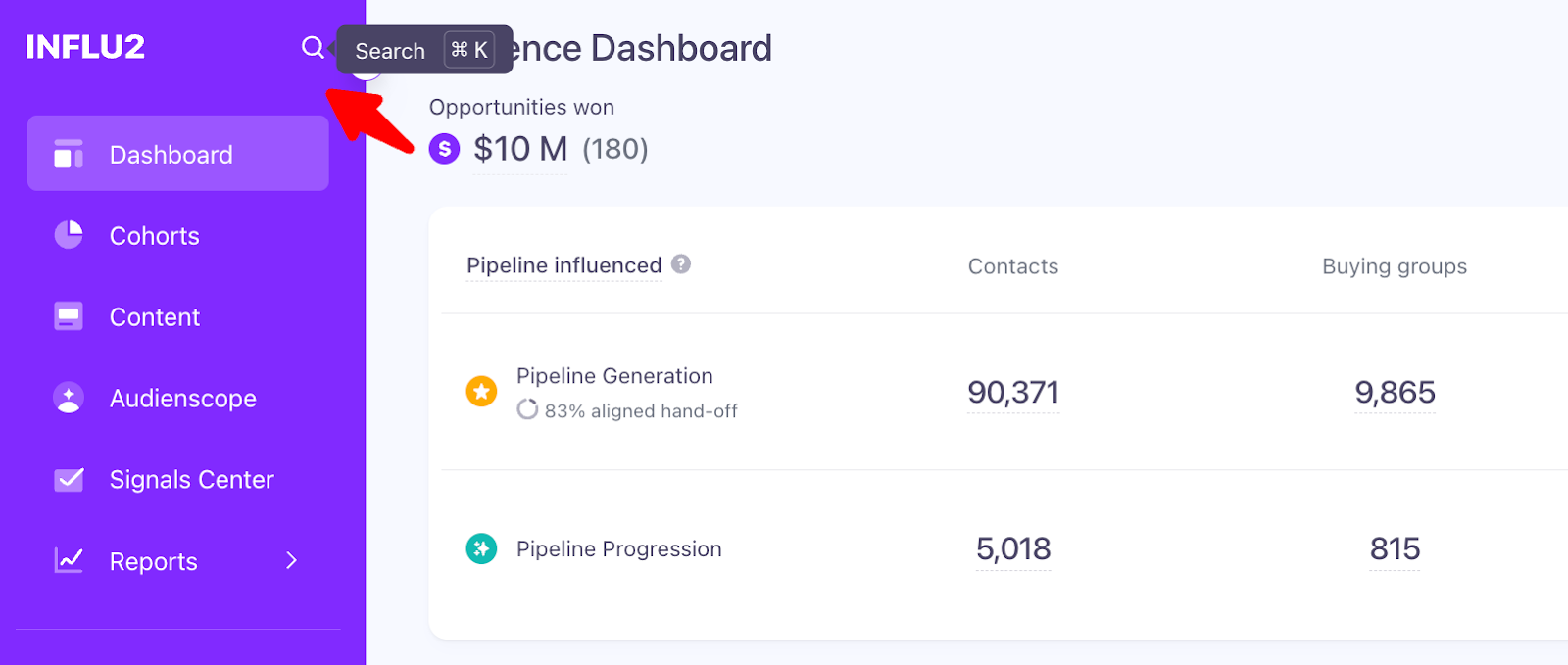Image resolution: width=1568 pixels, height=665 pixels.
Task: Open the Dashboard sidebar icon
Action: tap(68, 153)
